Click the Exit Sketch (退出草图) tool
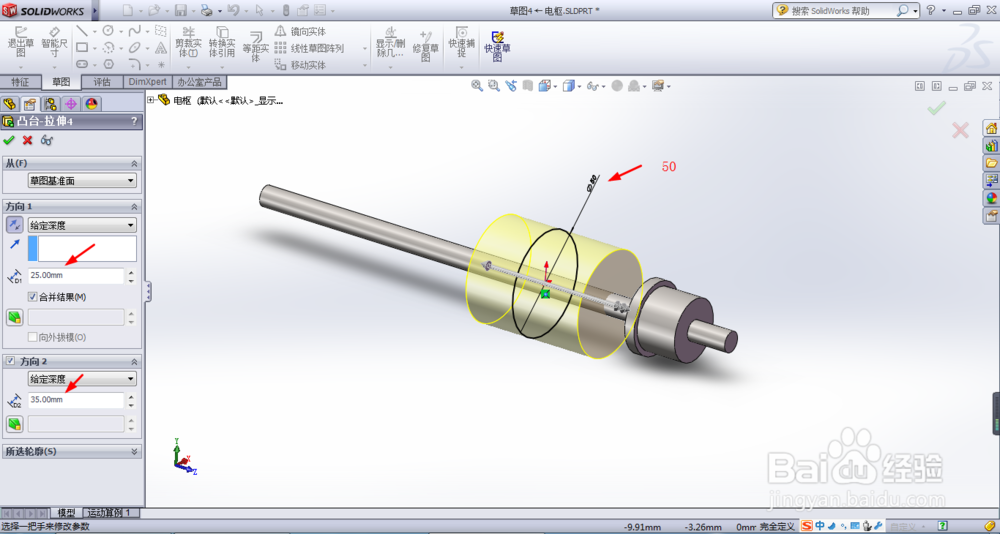The height and width of the screenshot is (534, 1000). 20,42
